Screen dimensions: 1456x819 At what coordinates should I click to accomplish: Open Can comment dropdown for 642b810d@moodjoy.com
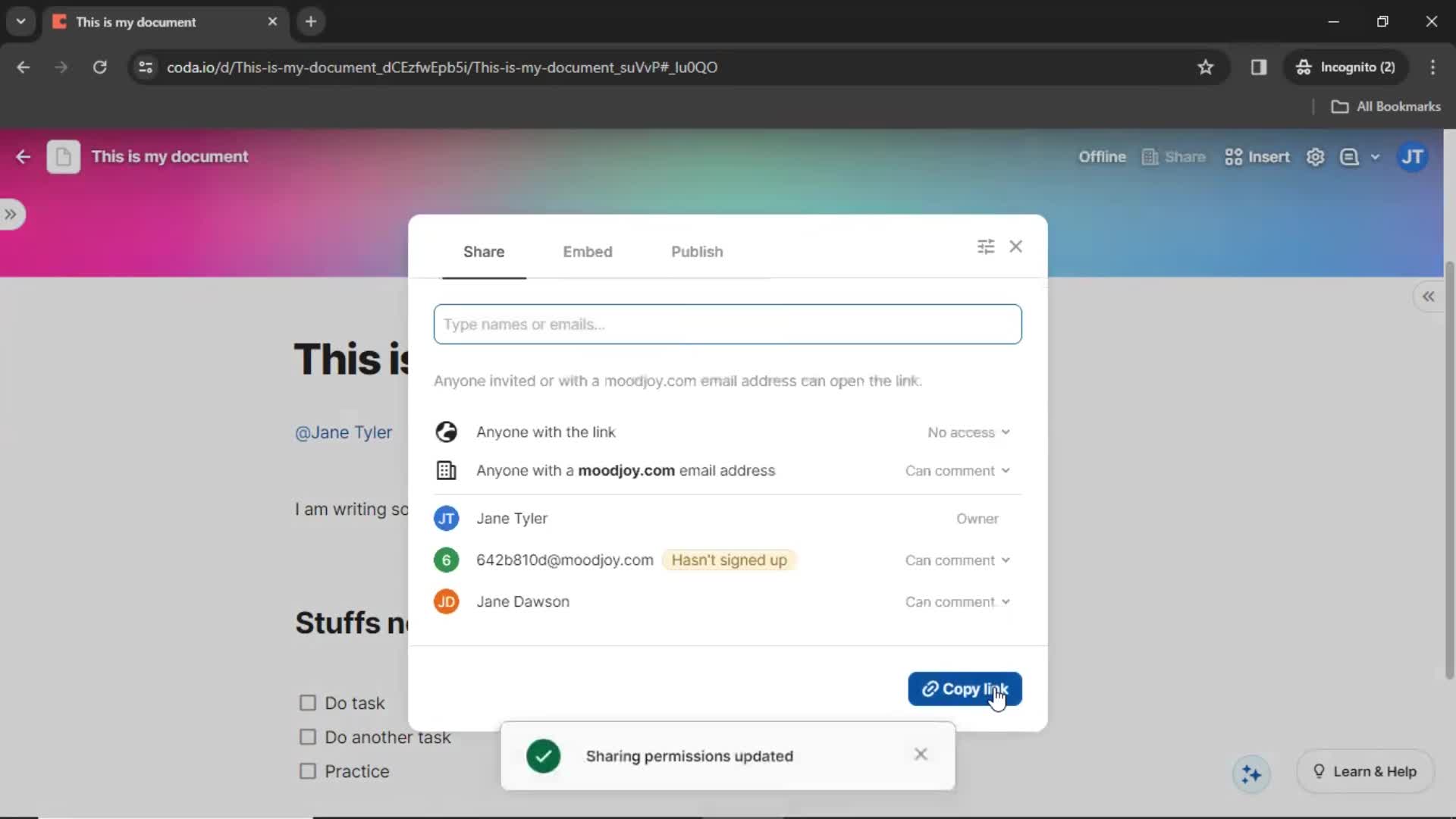[x=957, y=560]
